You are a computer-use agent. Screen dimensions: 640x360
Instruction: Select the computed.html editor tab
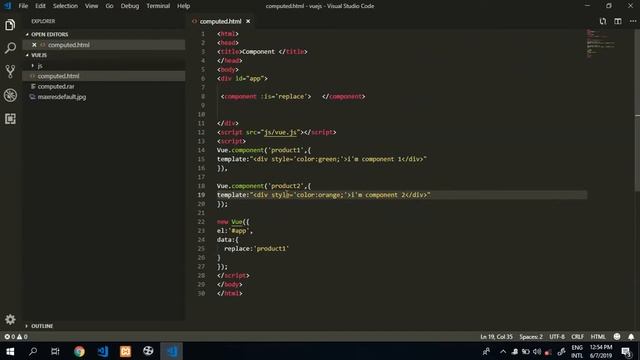[221, 21]
